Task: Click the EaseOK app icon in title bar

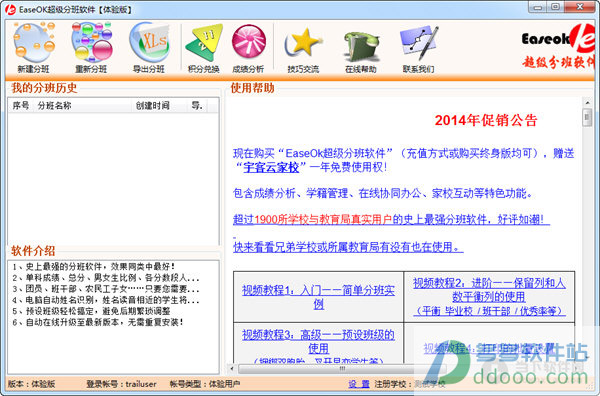Action: coord(10,9)
